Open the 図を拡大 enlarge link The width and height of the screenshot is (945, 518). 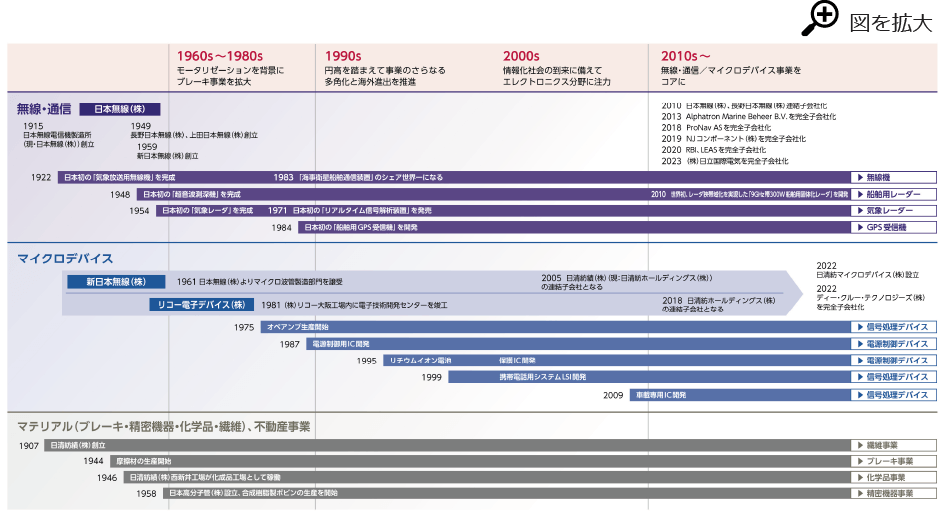(x=890, y=23)
